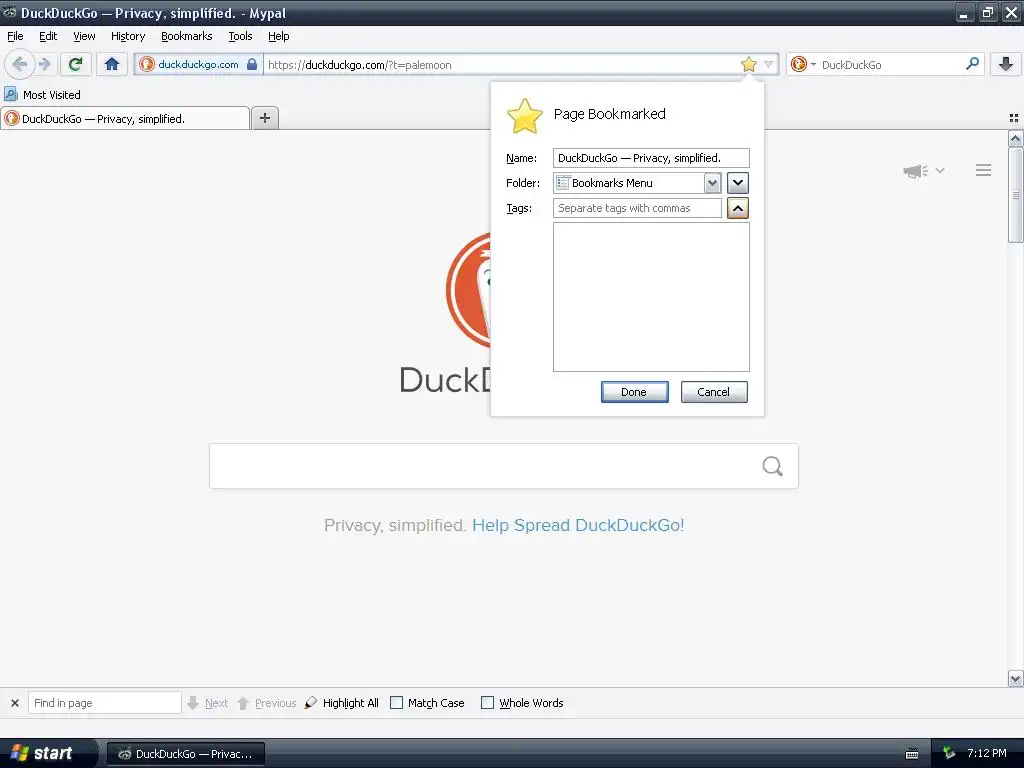Click the List all tabs icon
Screen dimensions: 1024x768
click(1014, 118)
